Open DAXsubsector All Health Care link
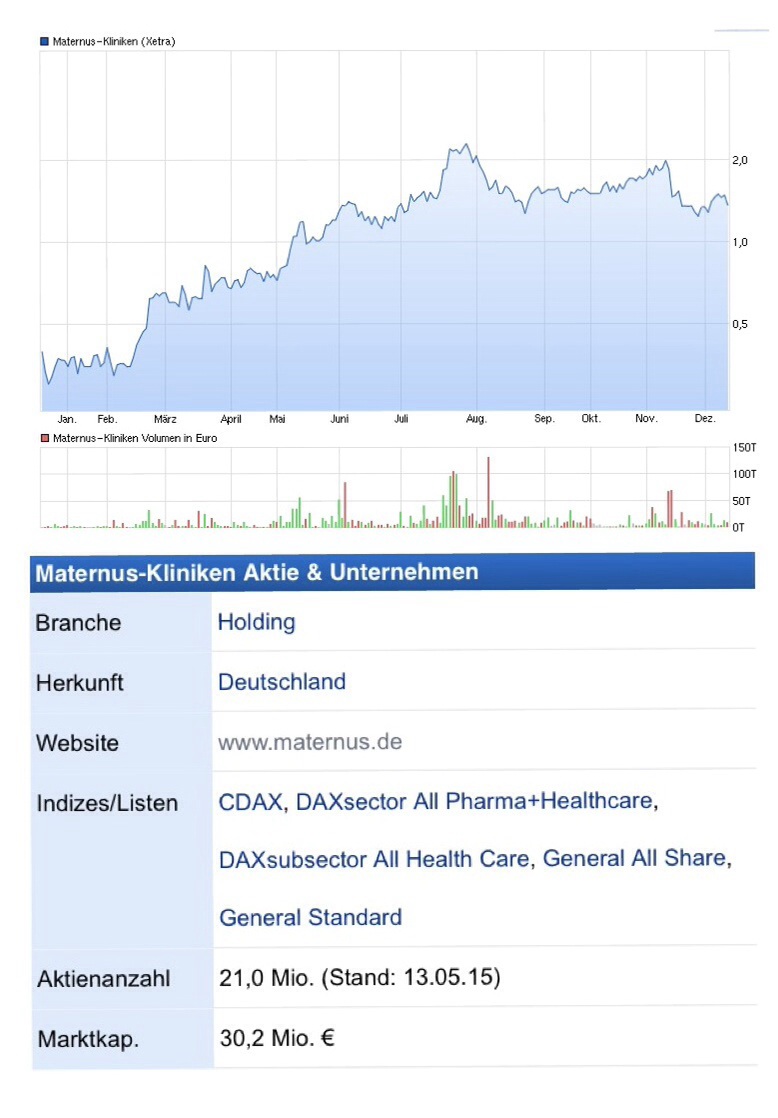The height and width of the screenshot is (1118, 778). click(374, 858)
